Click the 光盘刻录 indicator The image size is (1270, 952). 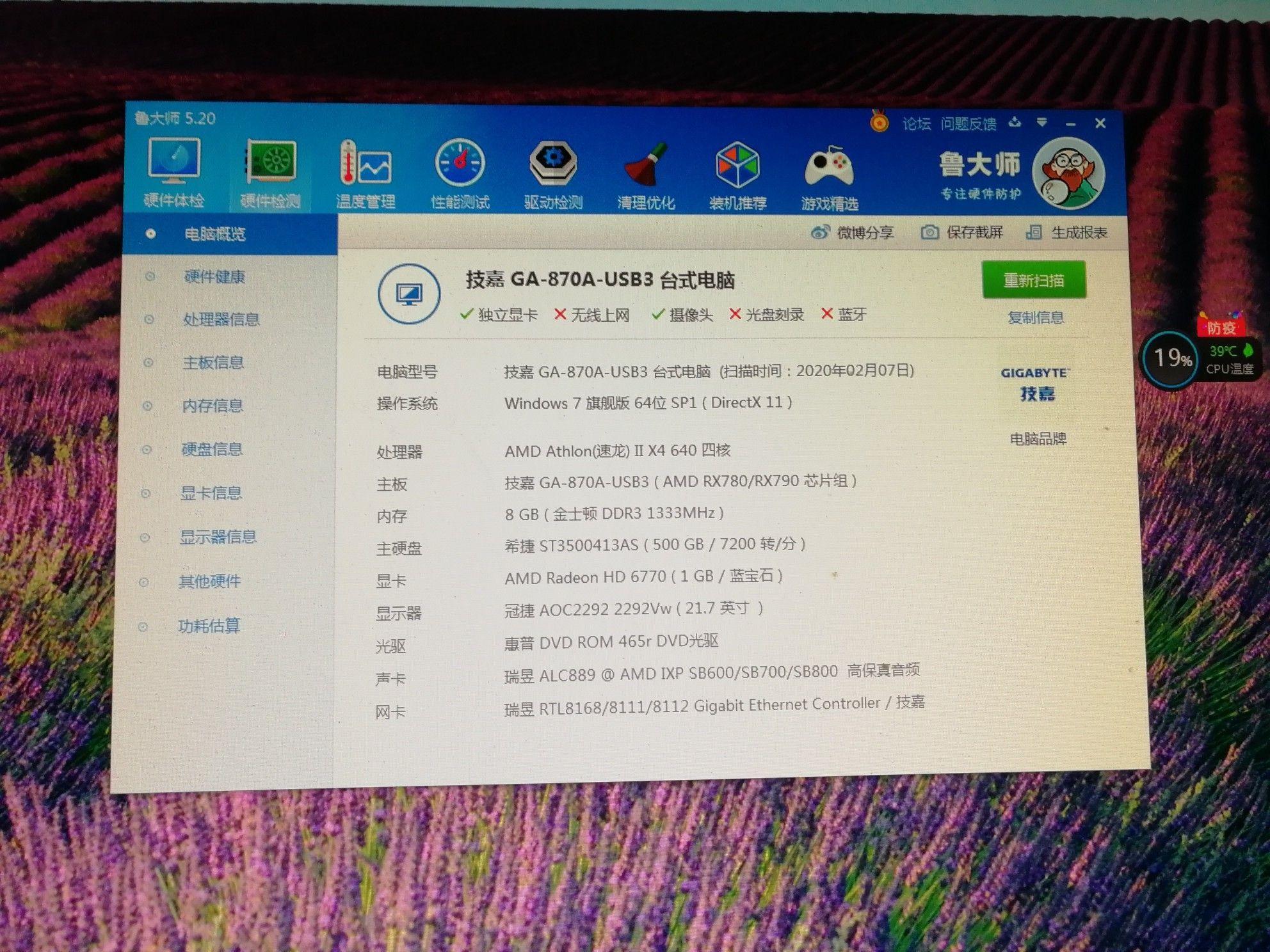tap(767, 314)
